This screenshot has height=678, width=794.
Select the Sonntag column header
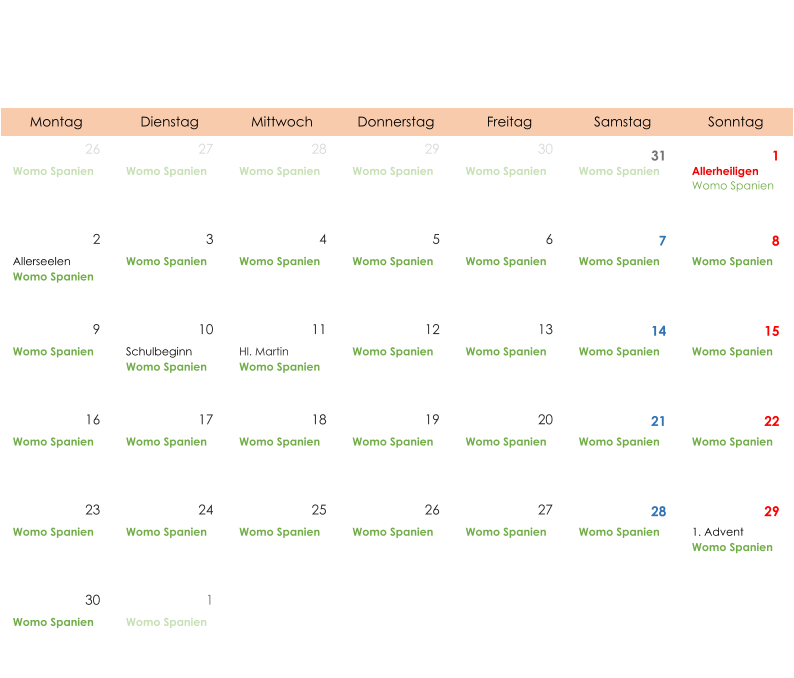tap(735, 122)
